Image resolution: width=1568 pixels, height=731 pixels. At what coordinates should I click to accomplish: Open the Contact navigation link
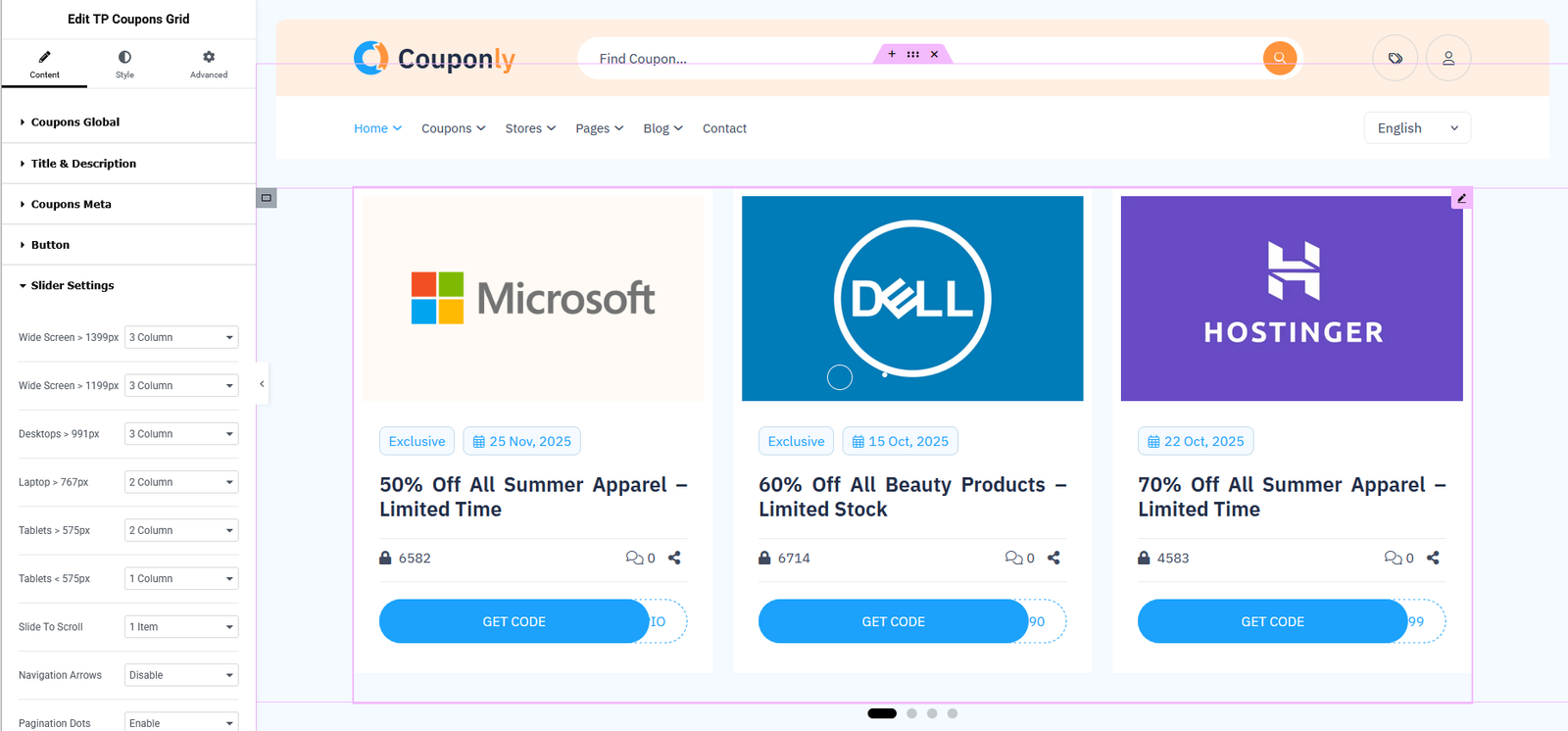(x=724, y=128)
